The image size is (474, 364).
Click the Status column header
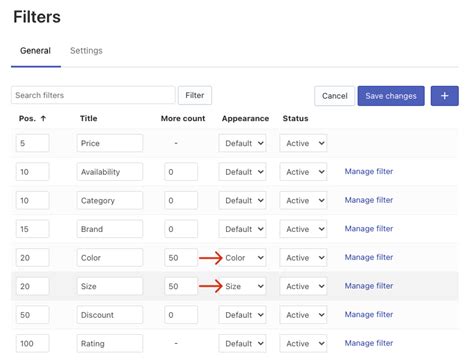tap(295, 118)
